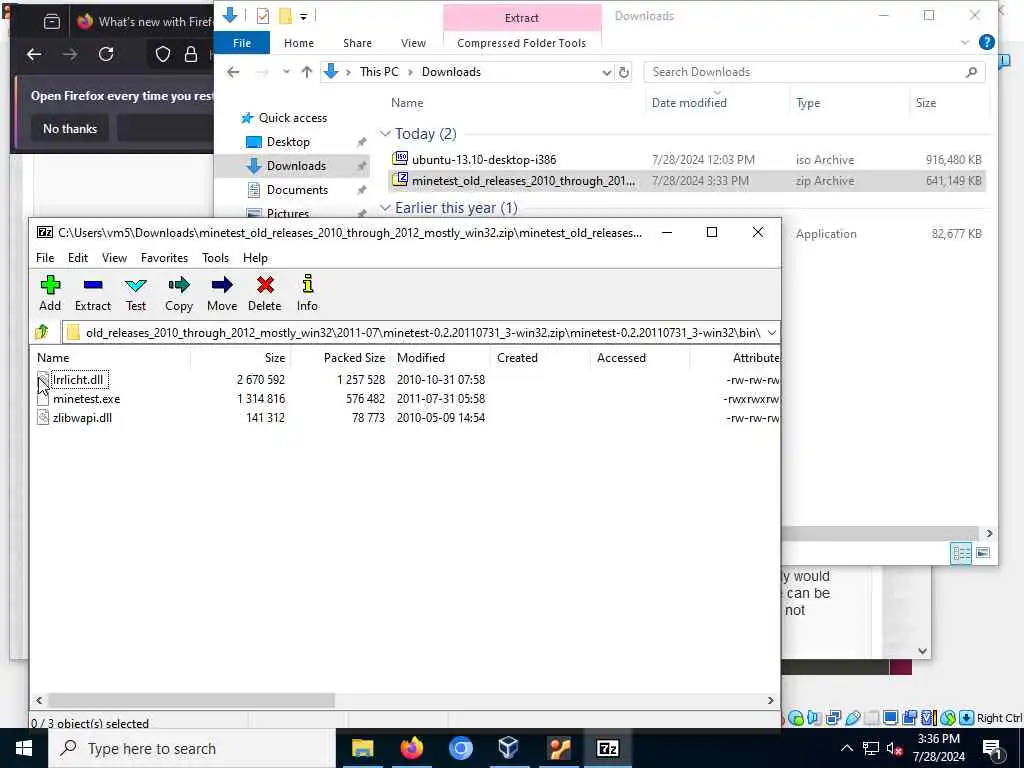Reload page in Firefox
This screenshot has width=1024, height=768.
[106, 54]
